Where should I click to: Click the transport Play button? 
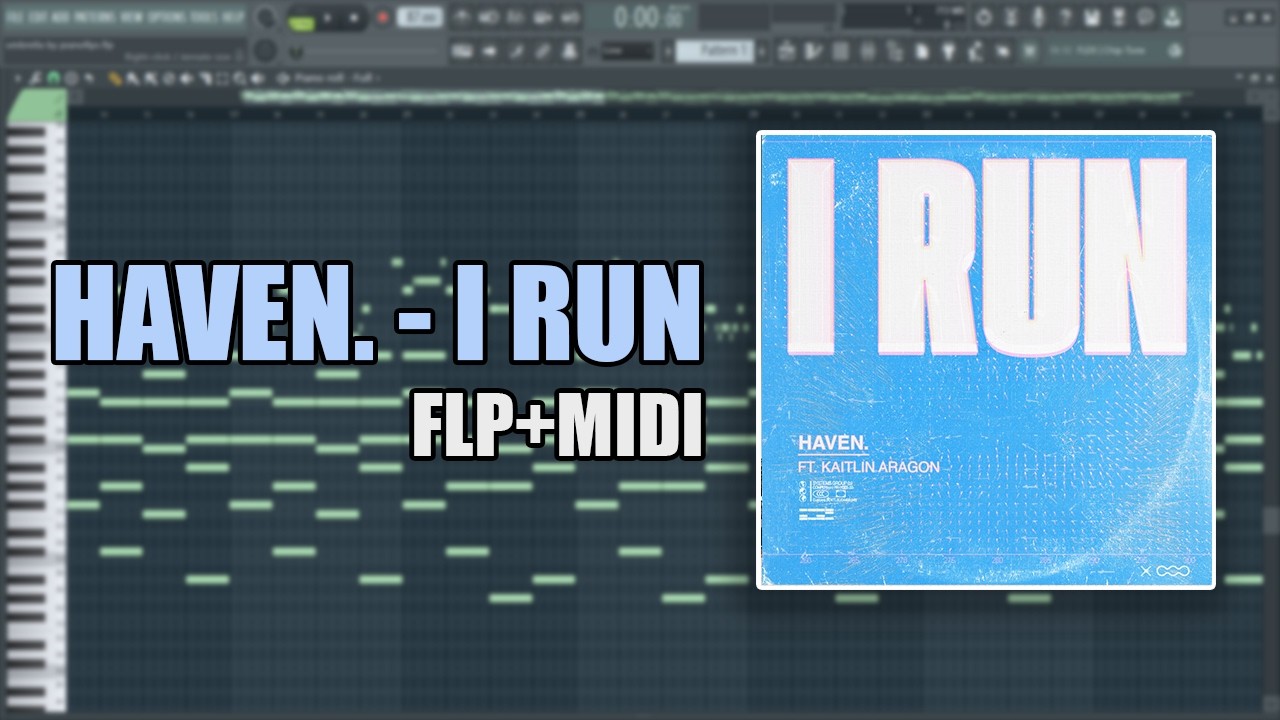(x=327, y=17)
